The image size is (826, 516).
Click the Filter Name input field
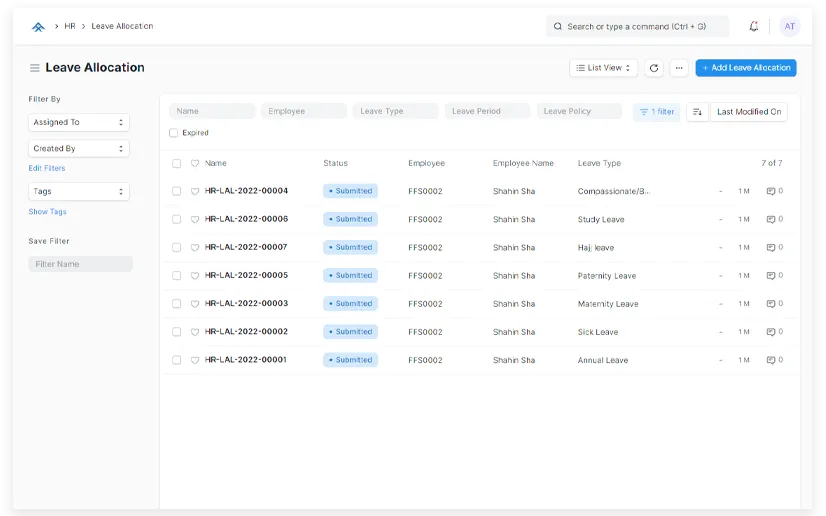point(81,264)
